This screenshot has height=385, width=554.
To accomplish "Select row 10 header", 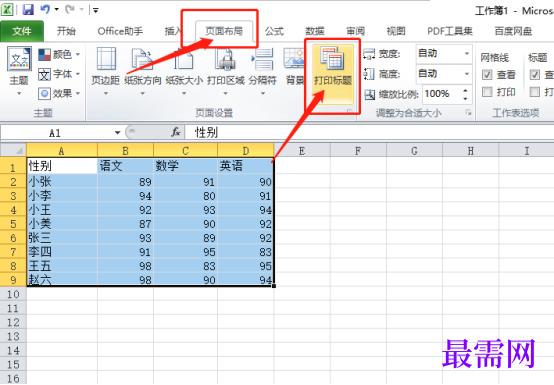I will tap(13, 294).
